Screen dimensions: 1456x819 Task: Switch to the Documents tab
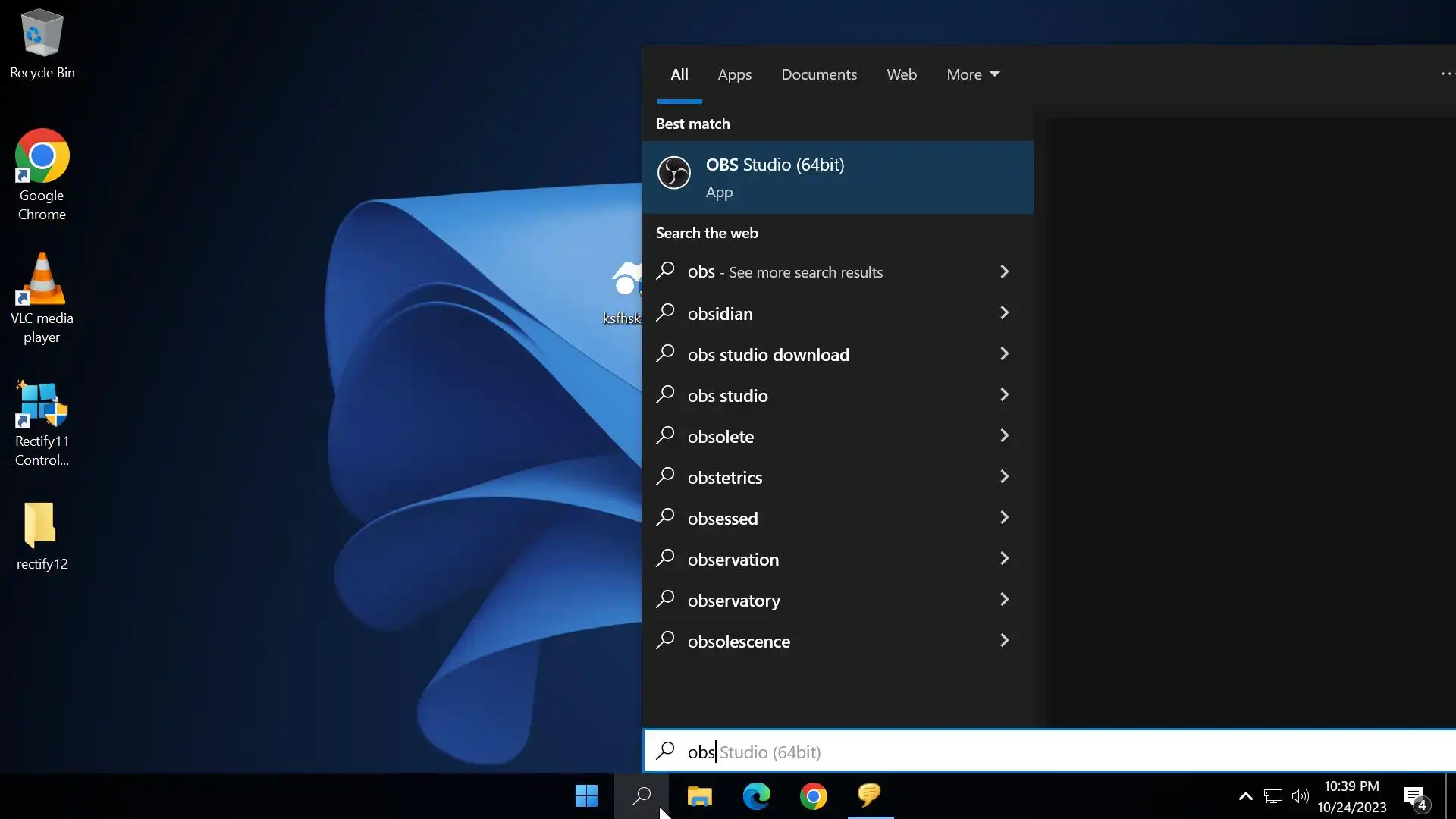coord(819,74)
